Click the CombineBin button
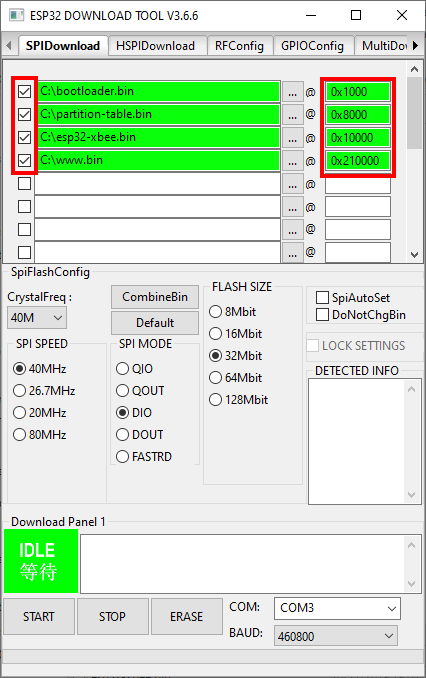 155,297
